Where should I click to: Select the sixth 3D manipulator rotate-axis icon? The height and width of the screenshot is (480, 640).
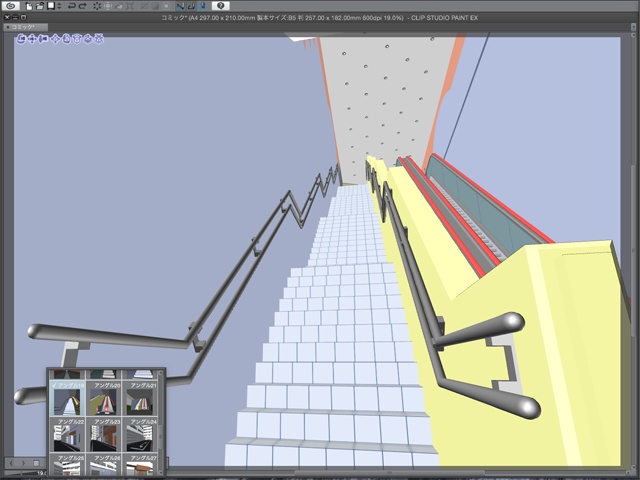(x=77, y=39)
